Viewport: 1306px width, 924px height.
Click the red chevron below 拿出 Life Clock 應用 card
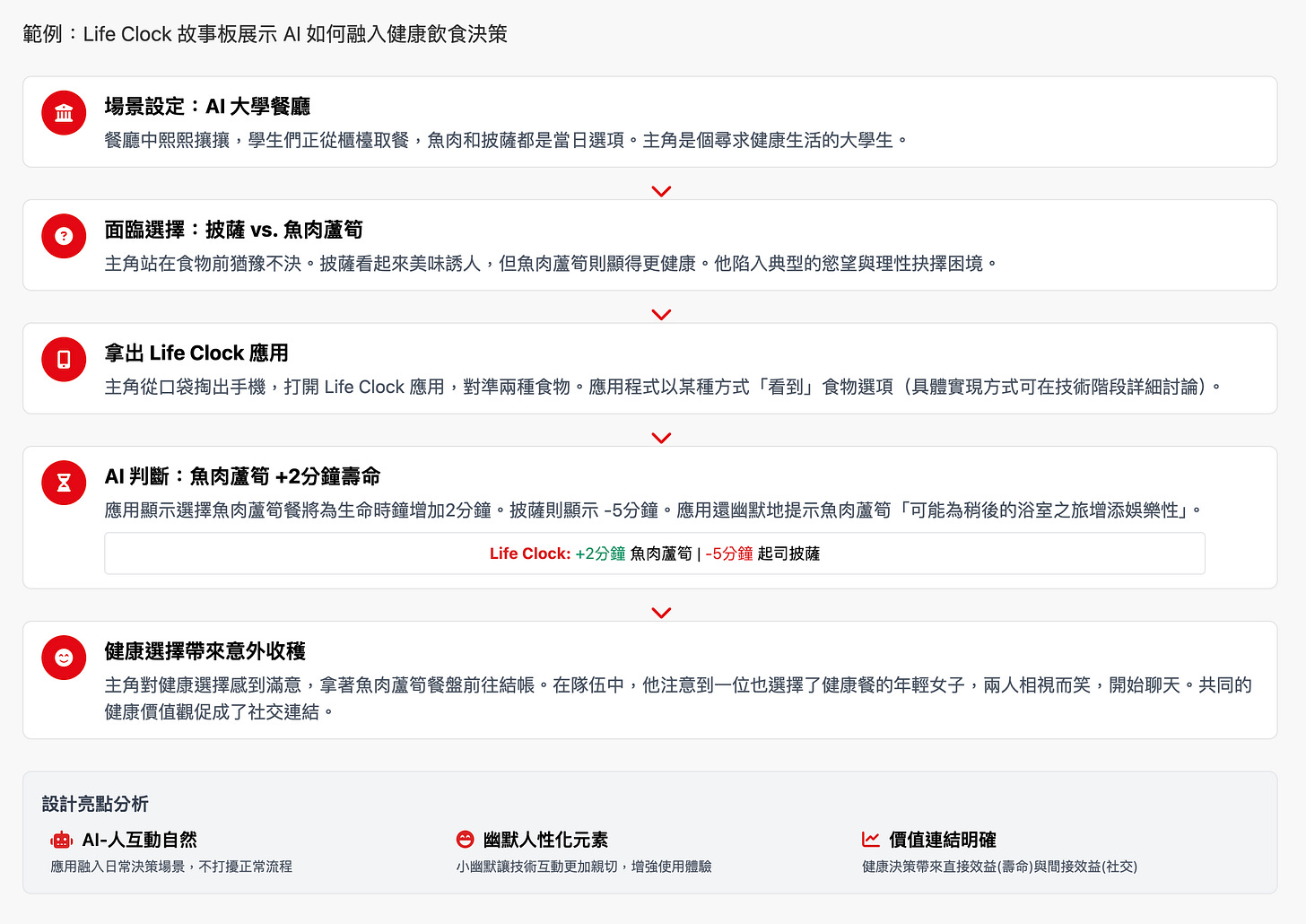click(661, 438)
